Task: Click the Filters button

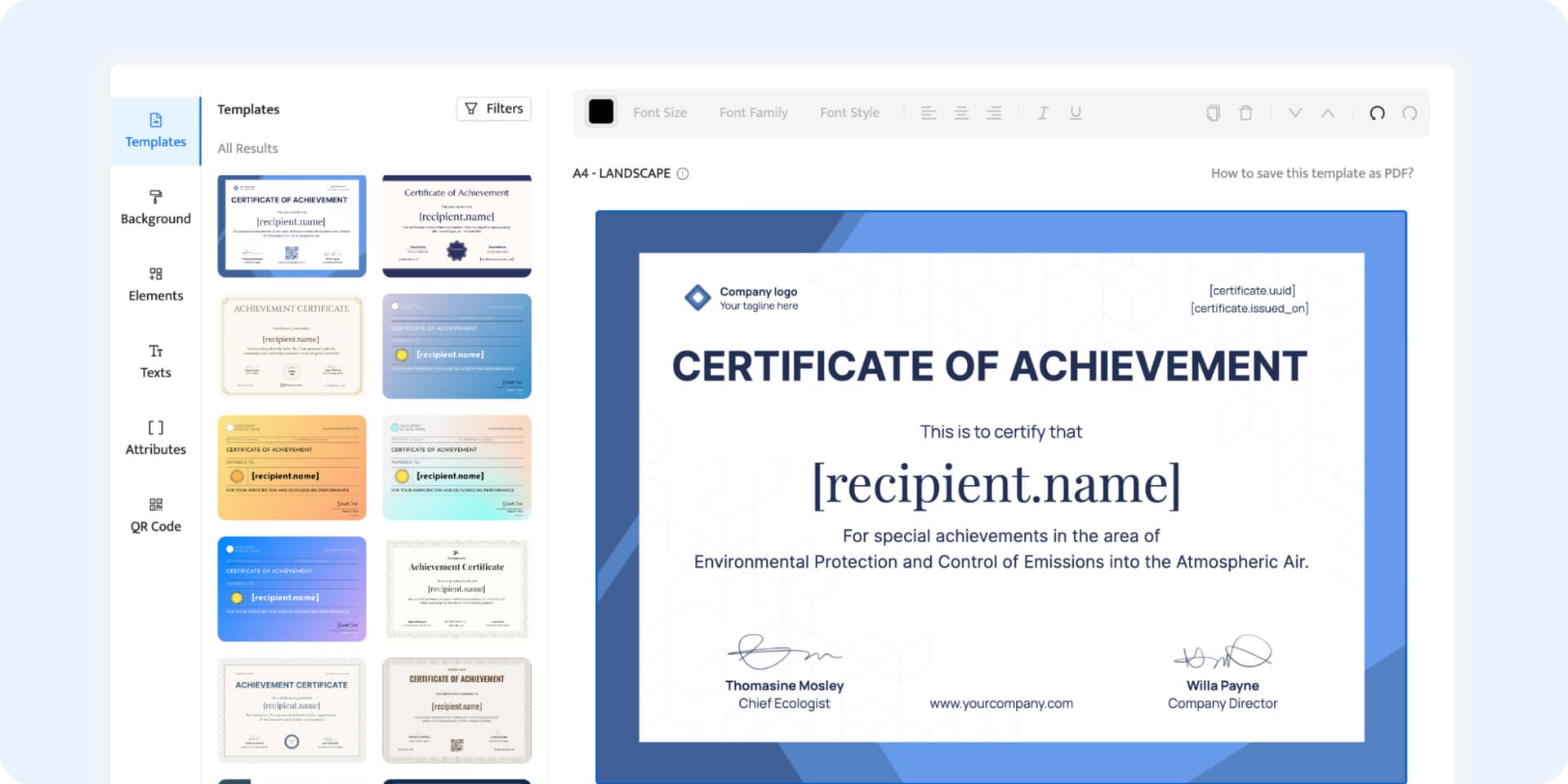Action: [493, 109]
